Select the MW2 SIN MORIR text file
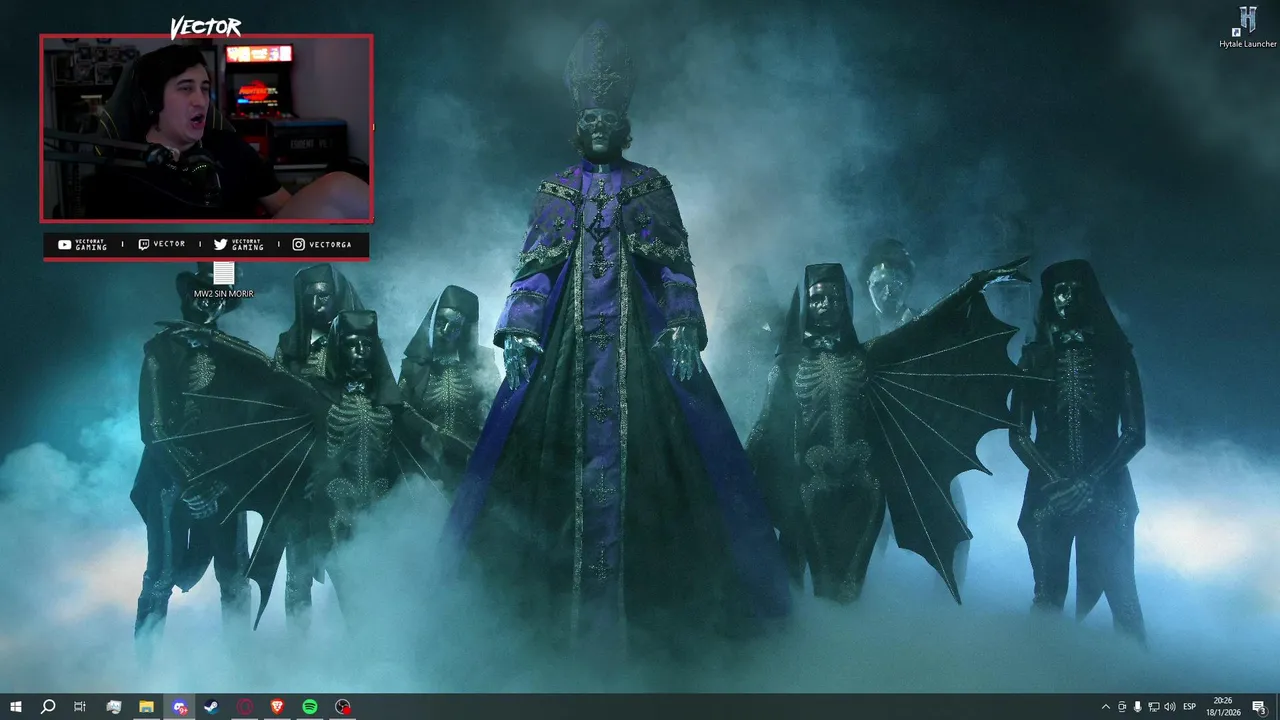 [224, 280]
